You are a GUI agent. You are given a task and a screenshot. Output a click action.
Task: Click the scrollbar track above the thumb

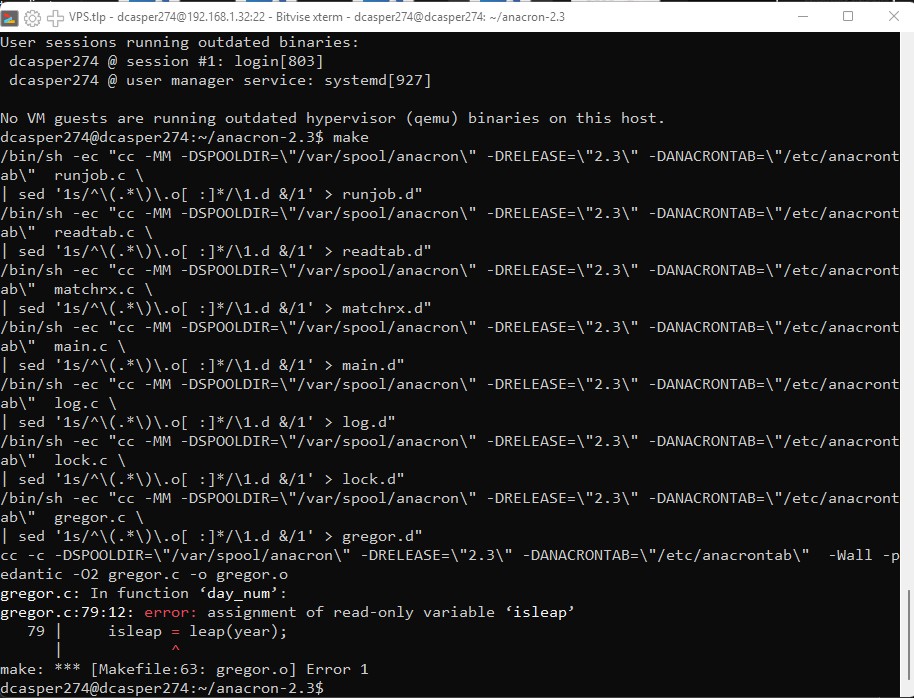click(908, 300)
